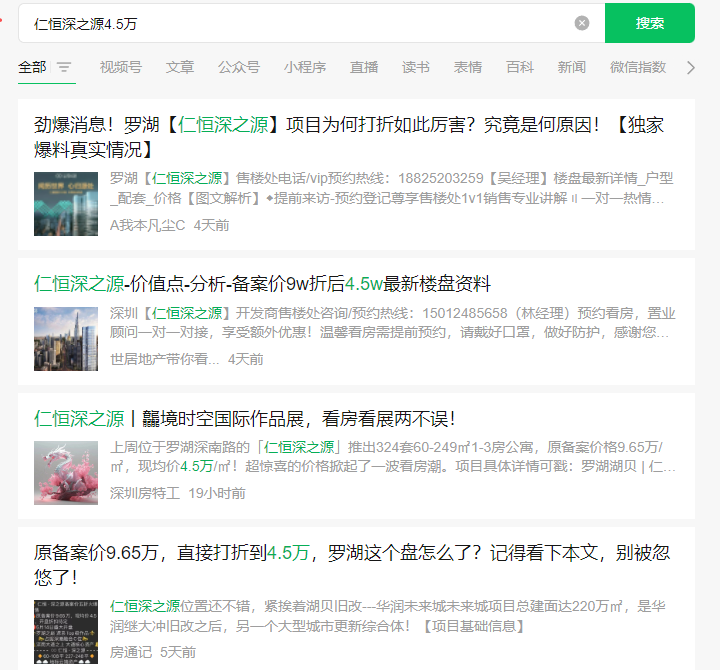This screenshot has width=720, height=670.
Task: Switch to the 文章 tab
Action: pyautogui.click(x=180, y=68)
